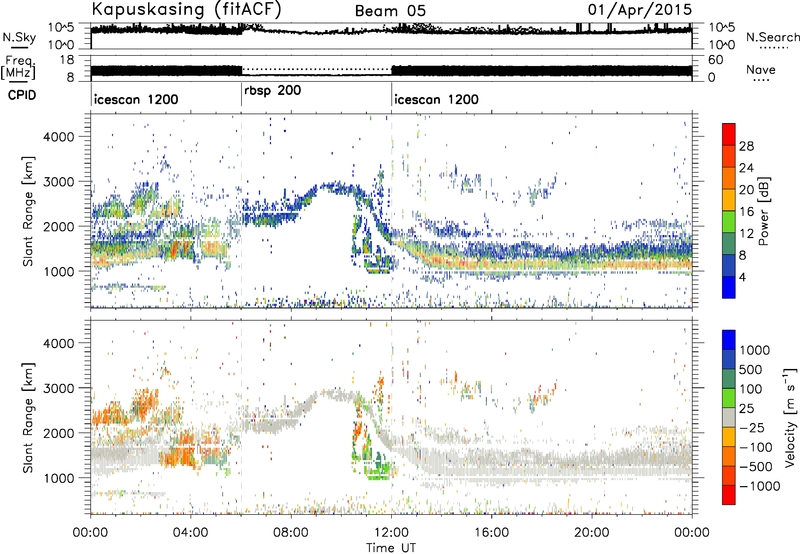Screen dimensions: 800x554
Task: Click the 20:00 time tick label
Action: point(591,533)
